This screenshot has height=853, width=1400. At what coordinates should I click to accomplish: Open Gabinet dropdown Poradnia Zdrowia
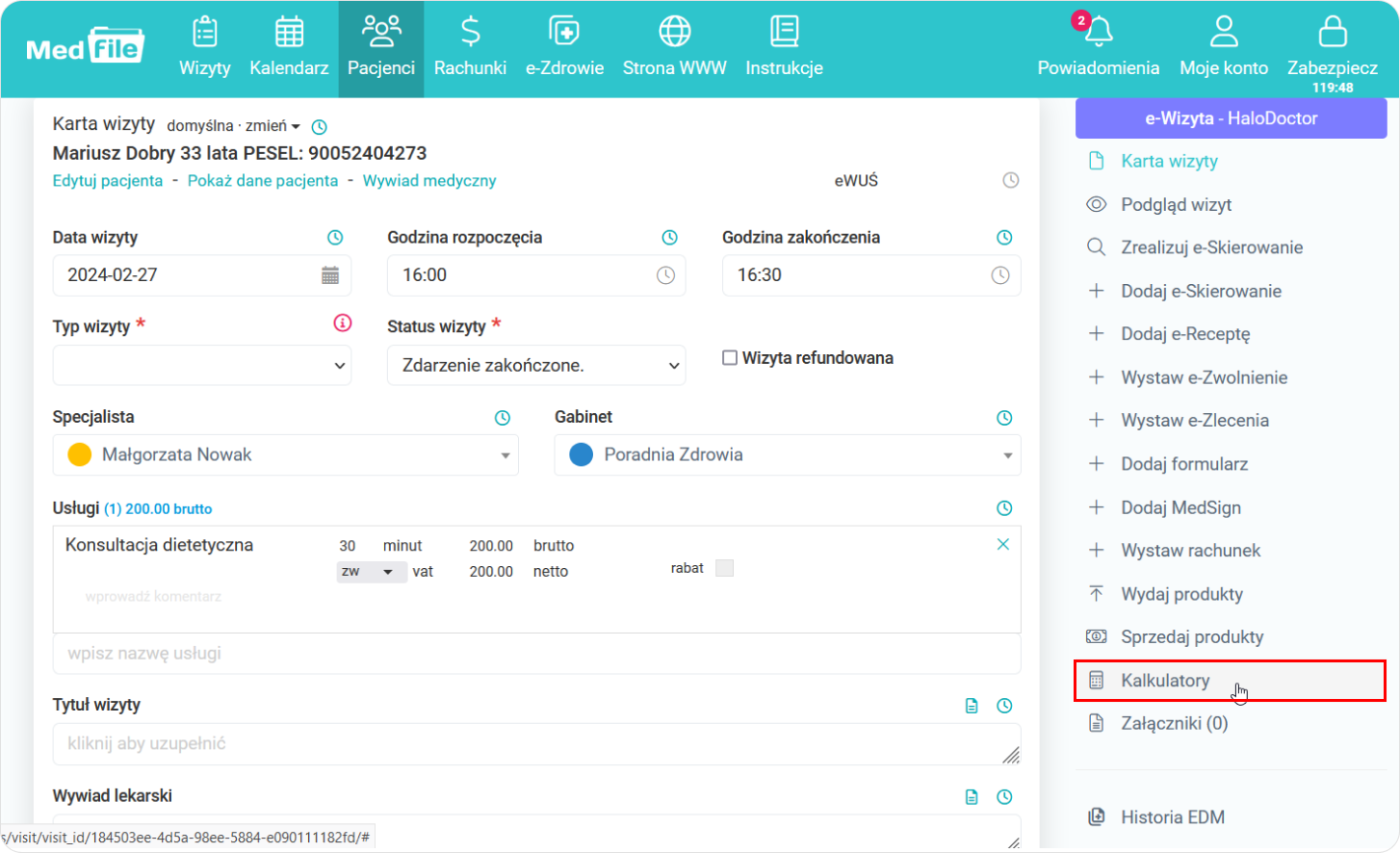coord(788,455)
